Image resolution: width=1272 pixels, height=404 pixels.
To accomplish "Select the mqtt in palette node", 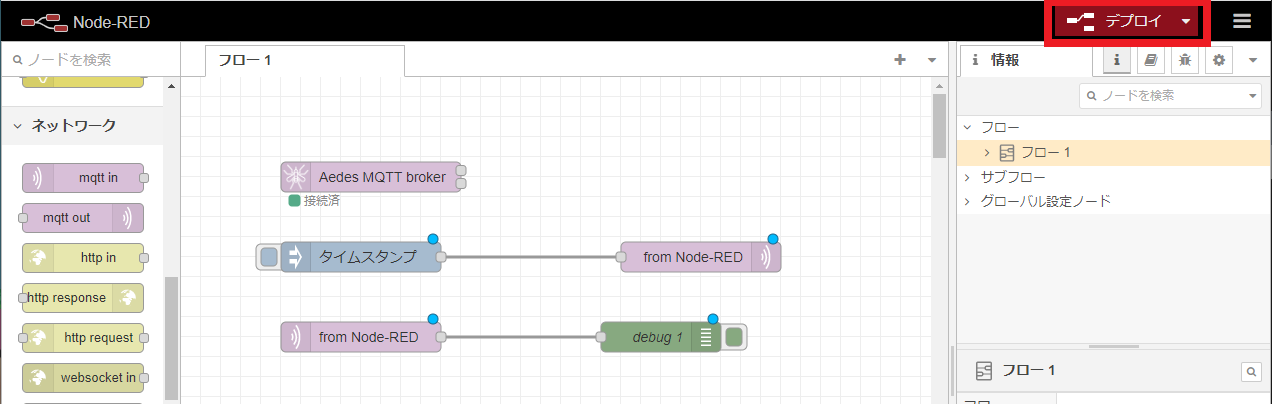I will pyautogui.click(x=83, y=178).
